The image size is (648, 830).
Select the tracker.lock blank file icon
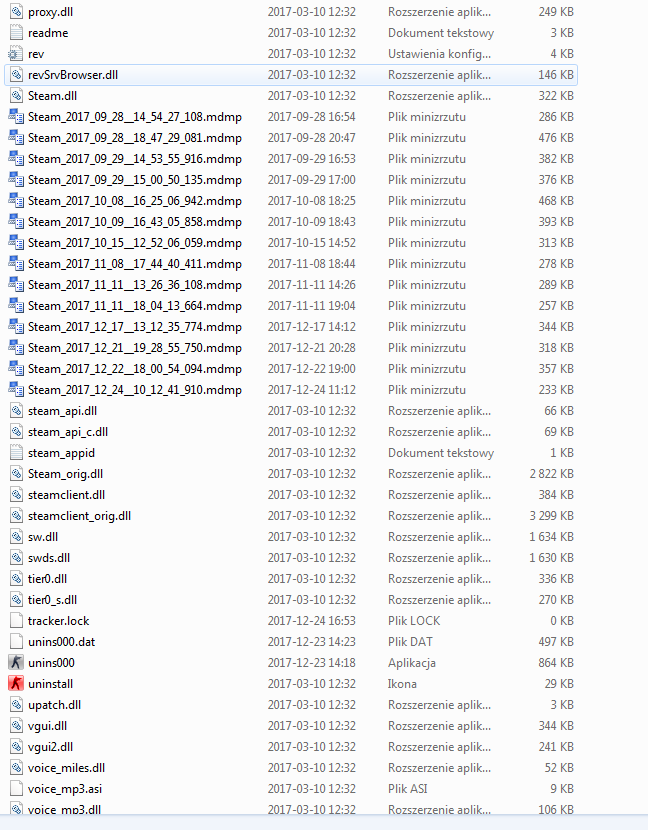point(16,620)
